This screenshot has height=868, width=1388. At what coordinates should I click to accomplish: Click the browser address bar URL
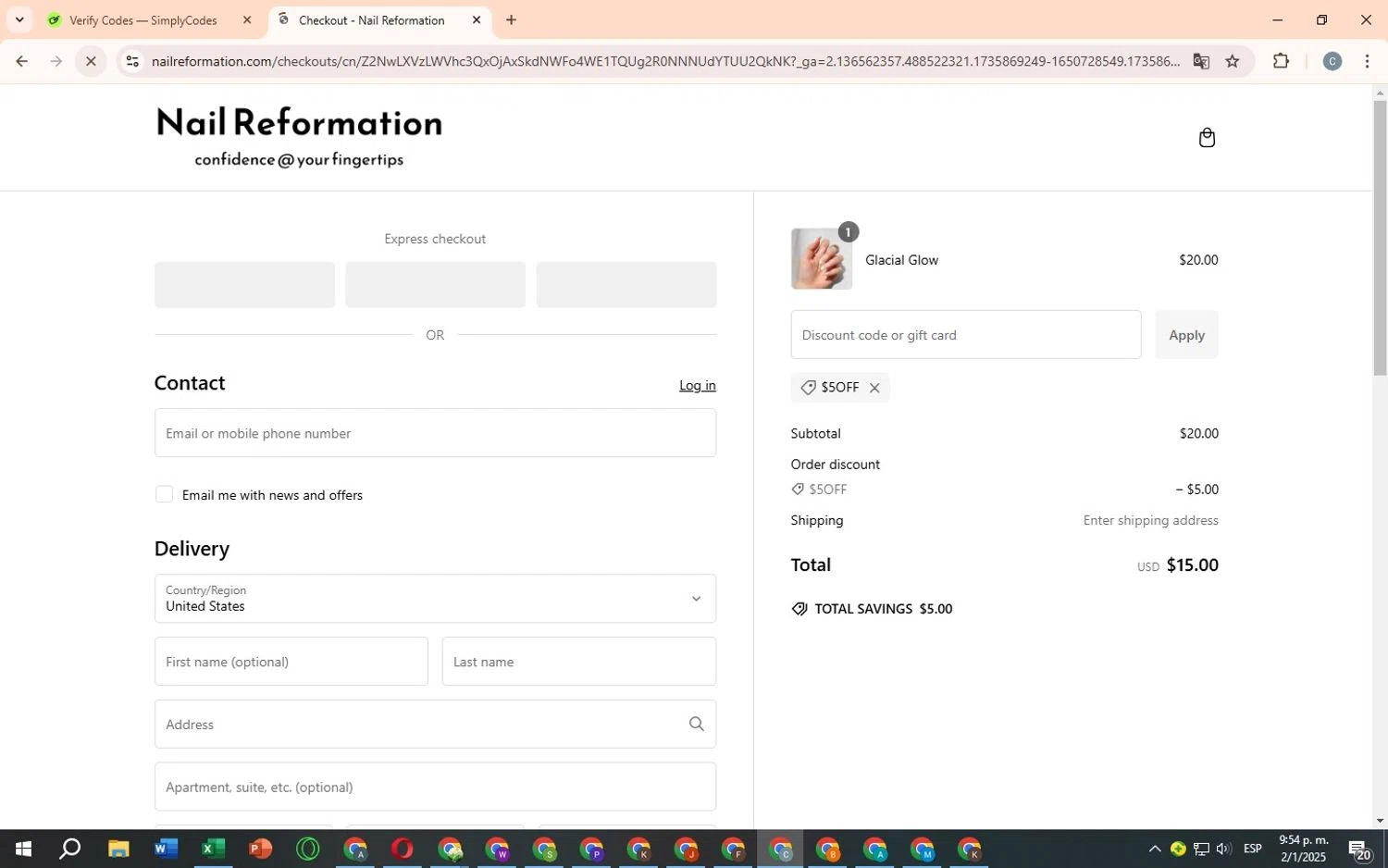point(665,61)
